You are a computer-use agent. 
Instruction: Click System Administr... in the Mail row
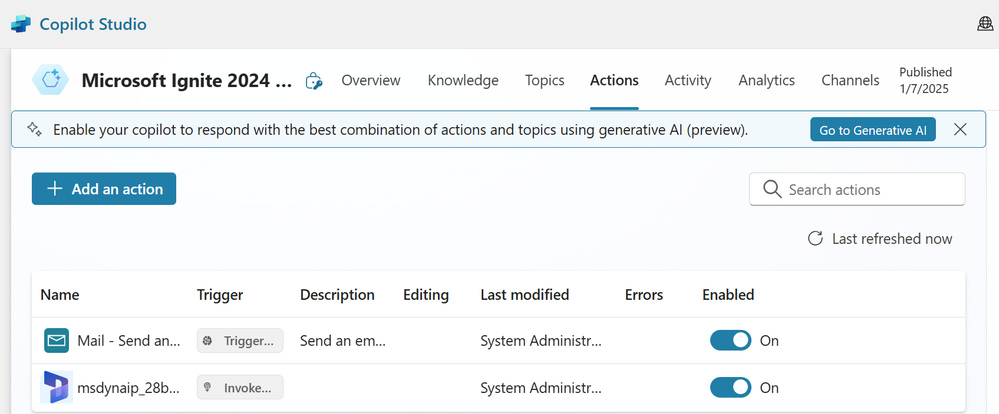[541, 341]
